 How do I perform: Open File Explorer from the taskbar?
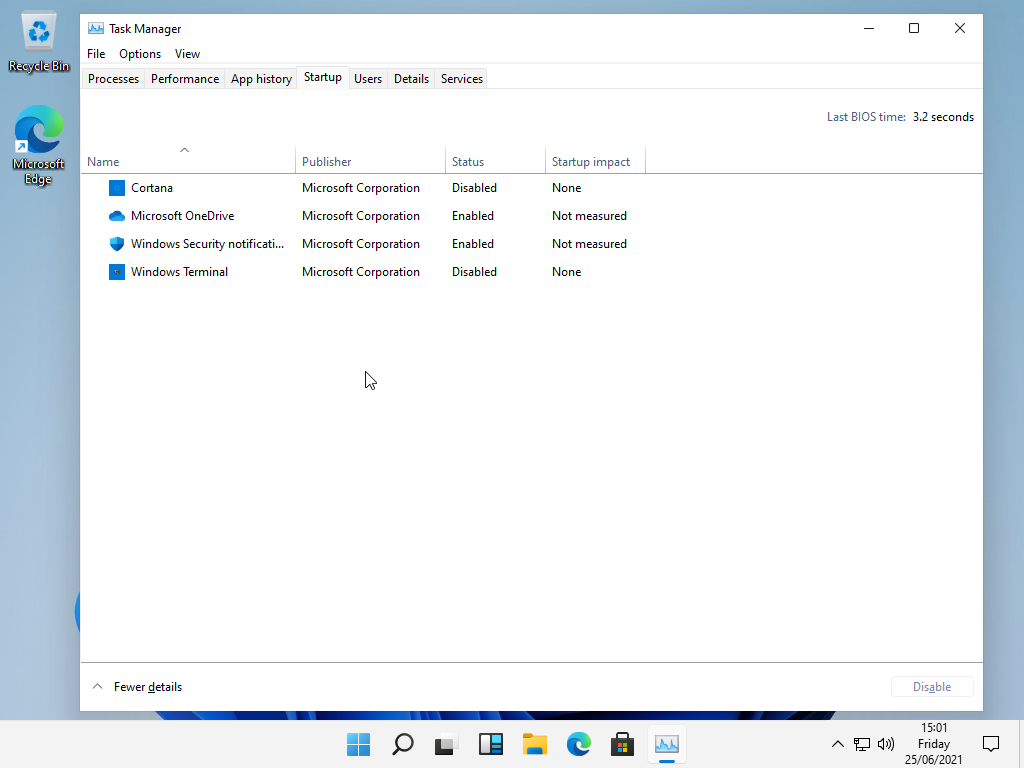tap(535, 744)
